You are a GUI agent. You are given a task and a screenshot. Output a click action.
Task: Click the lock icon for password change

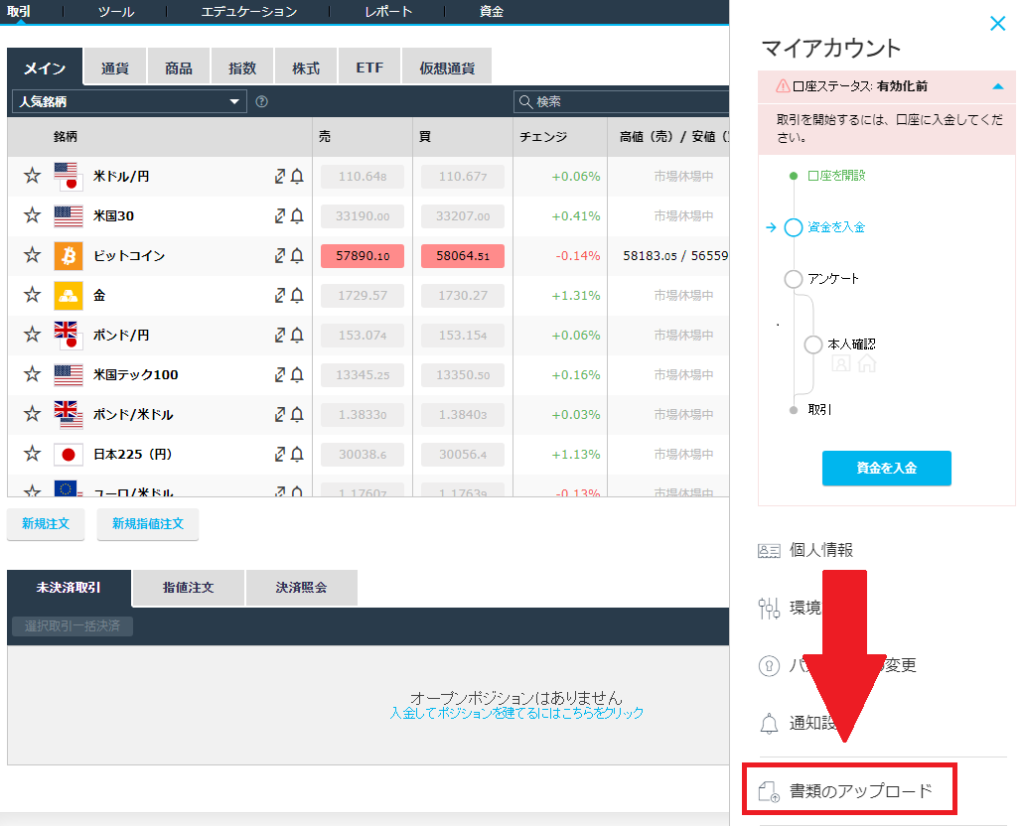point(769,666)
